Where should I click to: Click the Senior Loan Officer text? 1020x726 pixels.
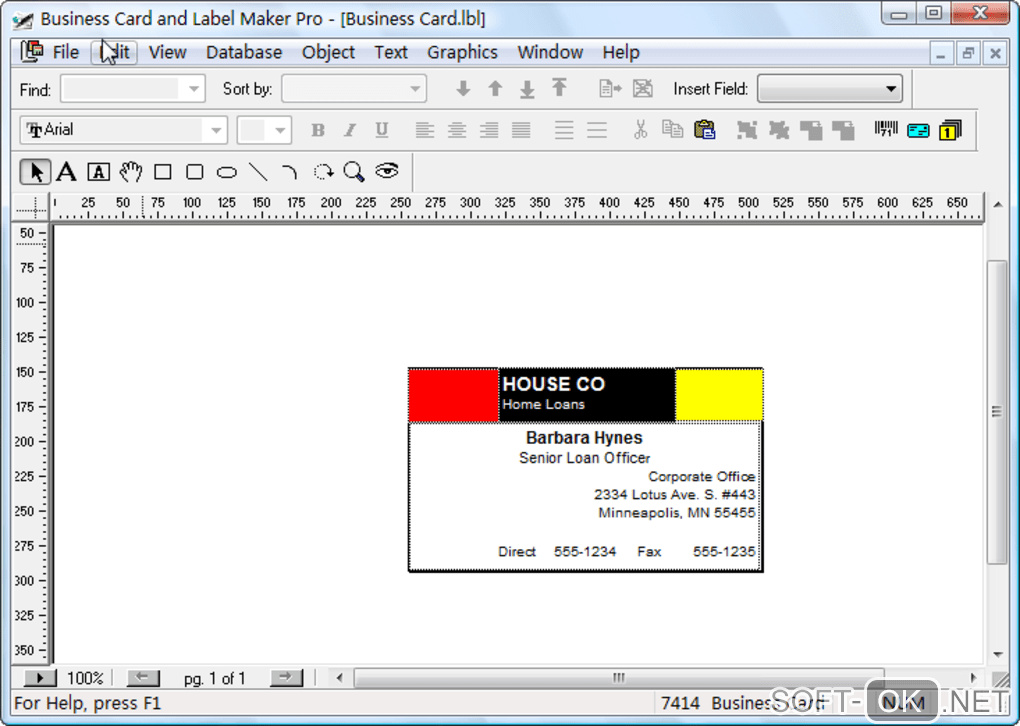coord(584,458)
